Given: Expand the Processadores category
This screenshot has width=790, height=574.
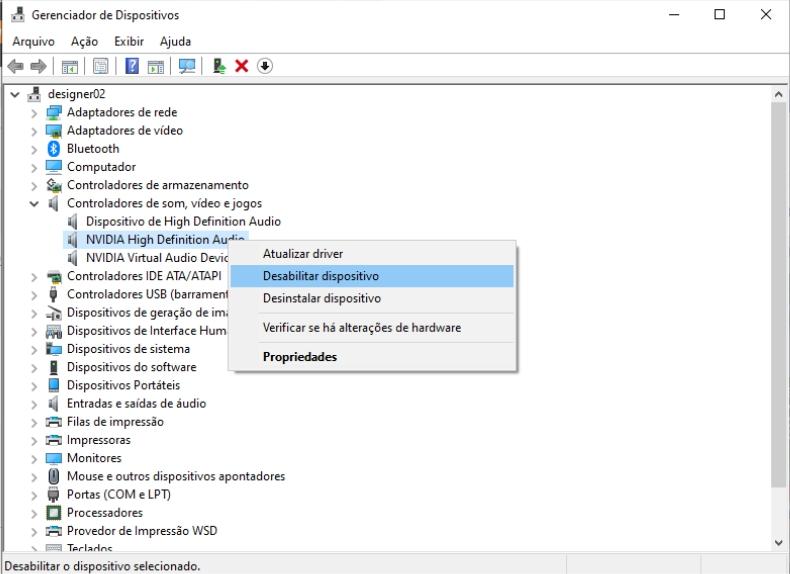Looking at the screenshot, I should [34, 513].
